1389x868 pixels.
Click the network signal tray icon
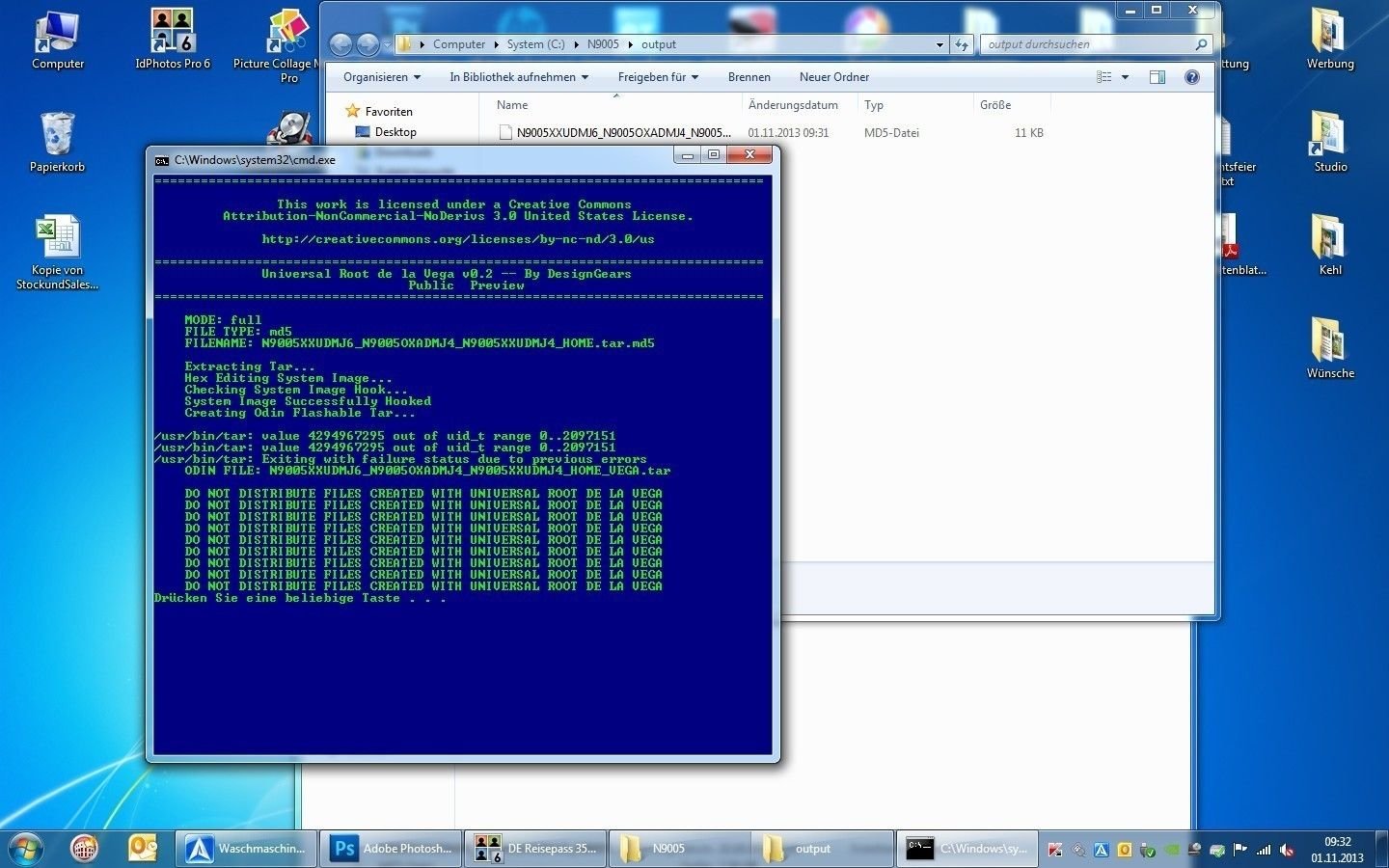point(1264,850)
